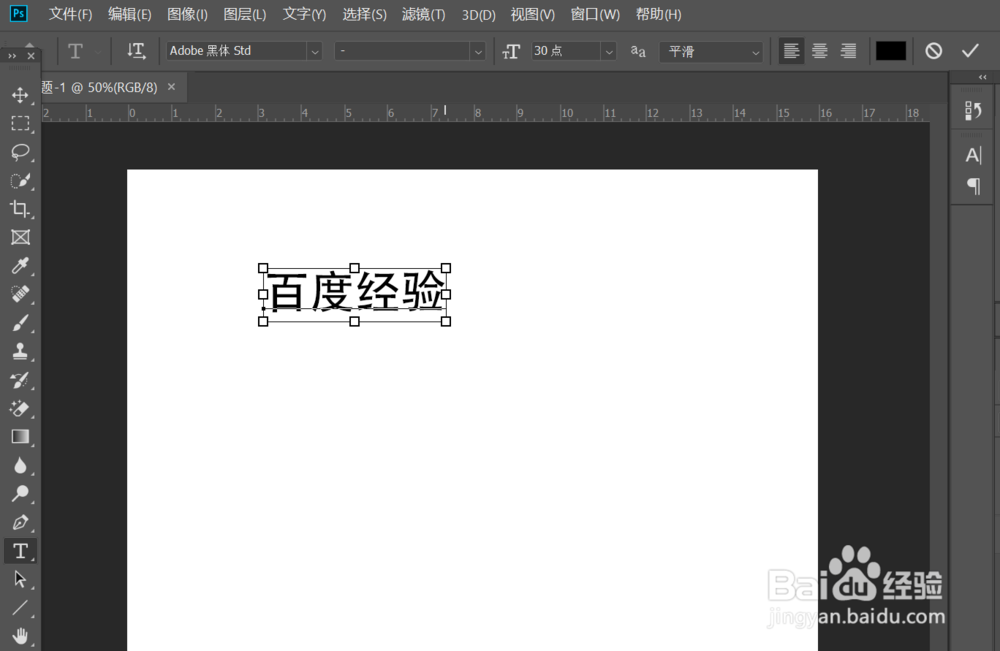Open the Type tool preset picker
Screen dimensions: 1000x651
[83, 51]
